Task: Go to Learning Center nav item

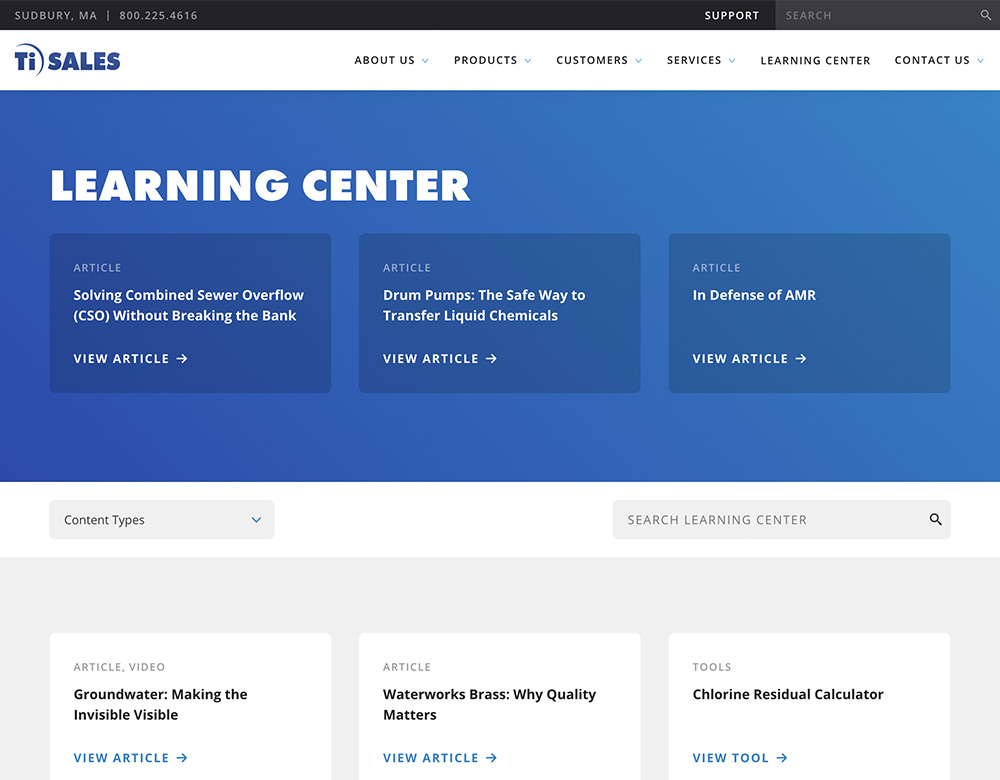Action: click(815, 60)
